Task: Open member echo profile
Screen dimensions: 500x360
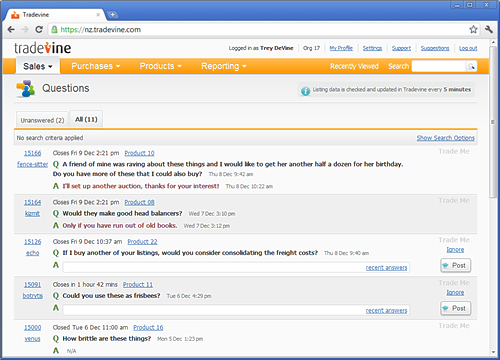Action: coord(32,253)
